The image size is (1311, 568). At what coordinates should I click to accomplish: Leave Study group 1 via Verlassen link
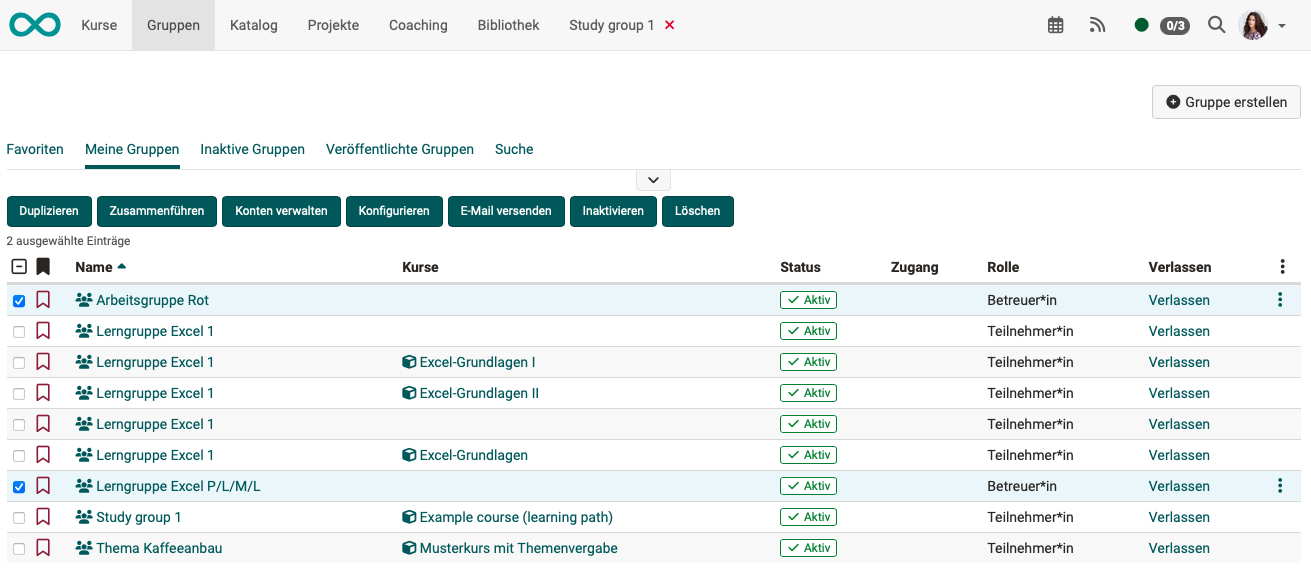[x=1179, y=517]
